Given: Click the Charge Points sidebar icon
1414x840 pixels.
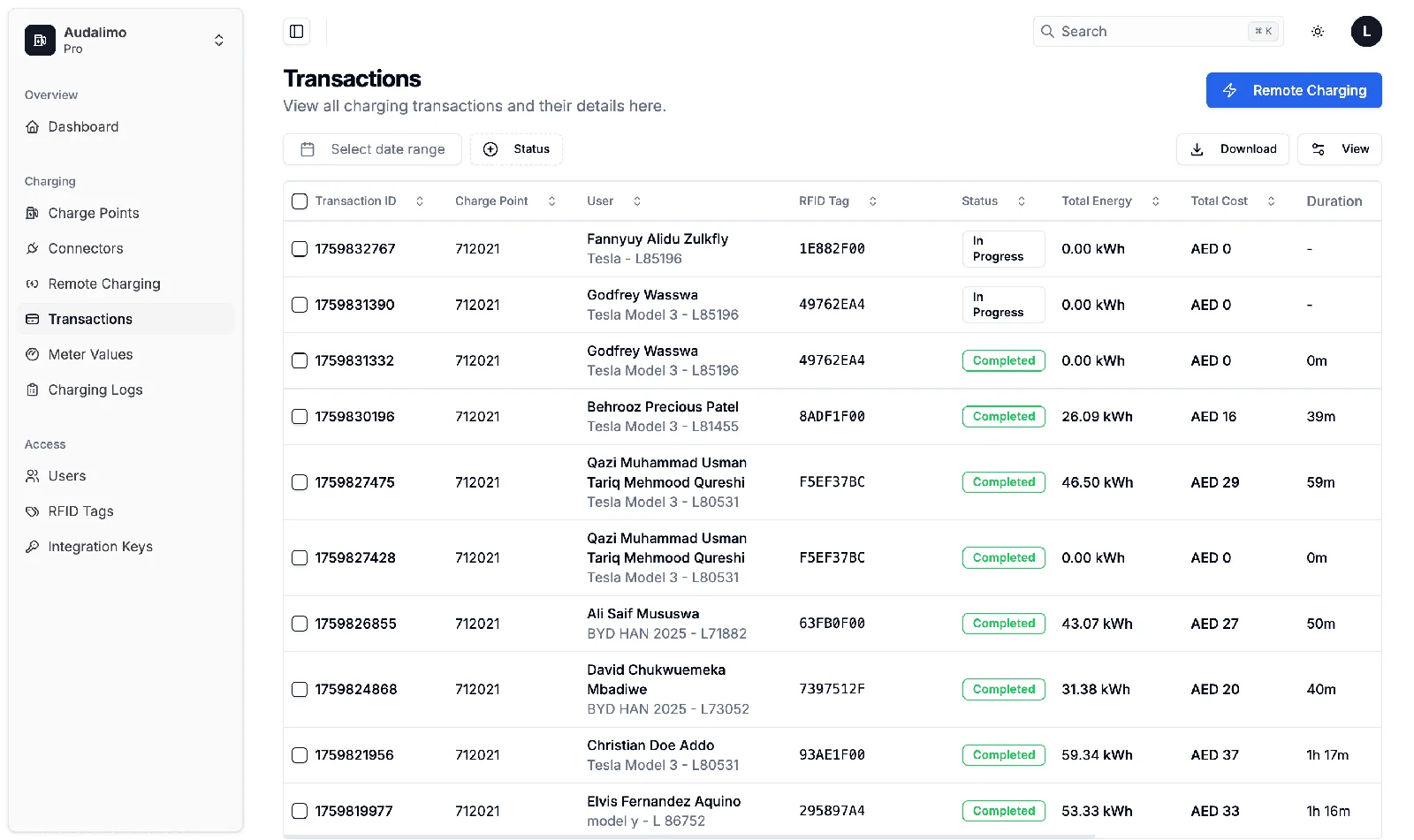Looking at the screenshot, I should coord(33,214).
